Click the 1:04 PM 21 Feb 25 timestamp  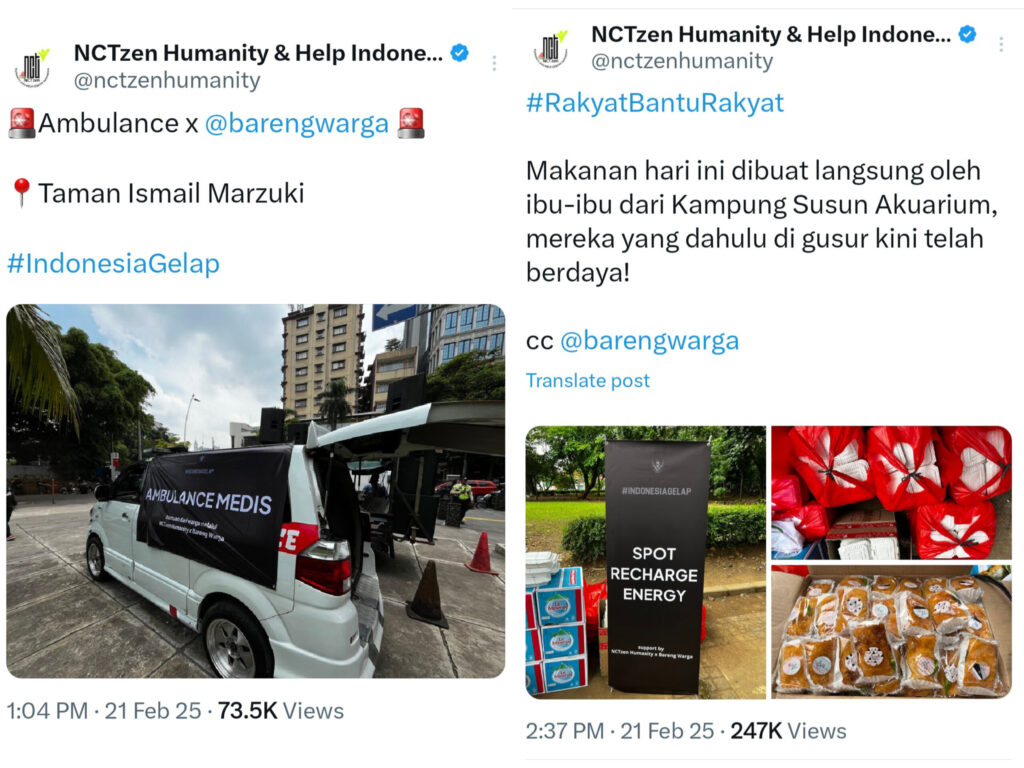pyautogui.click(x=104, y=711)
